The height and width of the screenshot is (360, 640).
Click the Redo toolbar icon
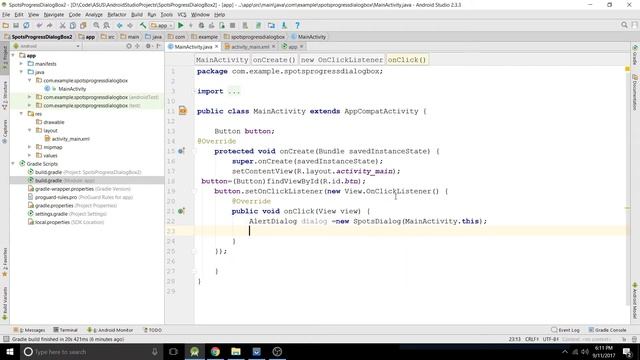coord(49,25)
